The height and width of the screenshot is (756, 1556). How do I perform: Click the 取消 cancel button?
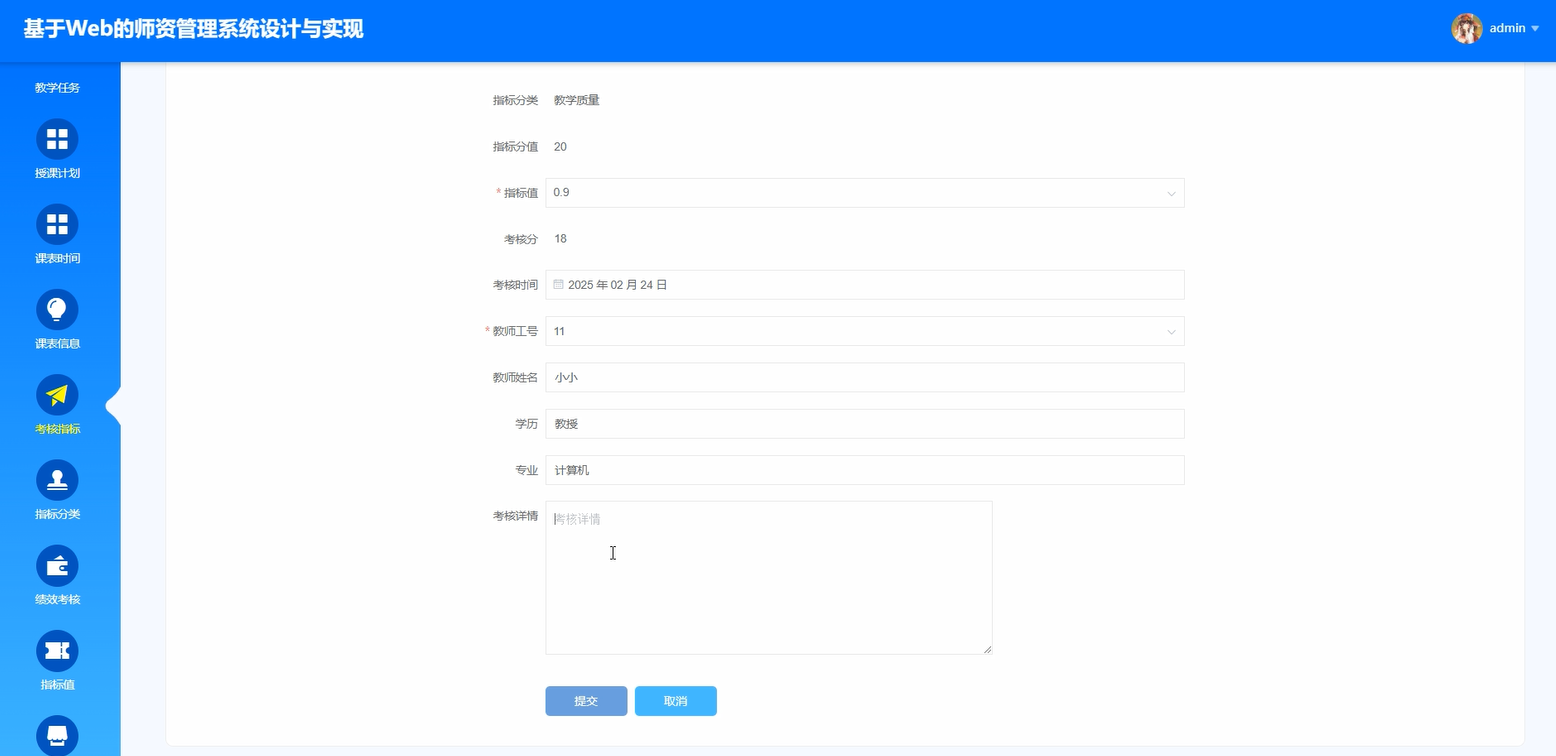tap(676, 701)
